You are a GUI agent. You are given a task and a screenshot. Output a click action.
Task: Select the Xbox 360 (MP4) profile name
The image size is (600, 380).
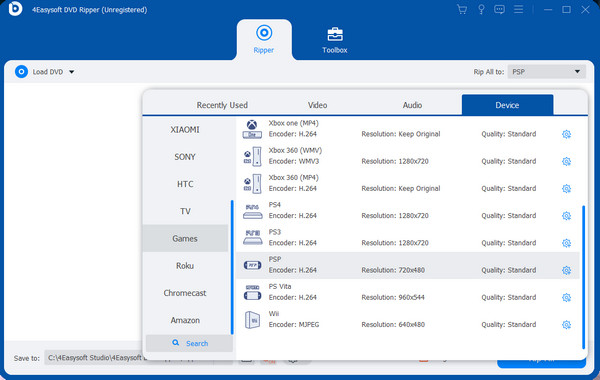(293, 178)
